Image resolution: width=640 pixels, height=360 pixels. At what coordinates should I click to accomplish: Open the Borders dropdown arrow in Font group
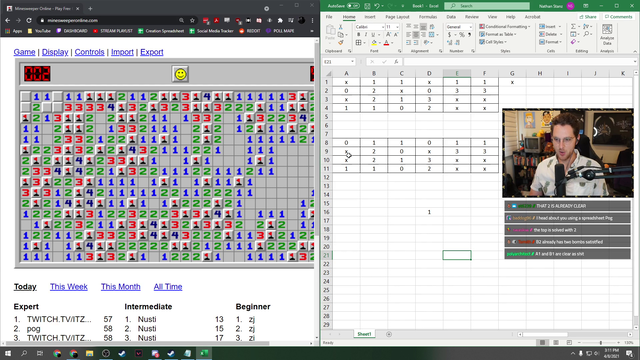click(x=364, y=42)
